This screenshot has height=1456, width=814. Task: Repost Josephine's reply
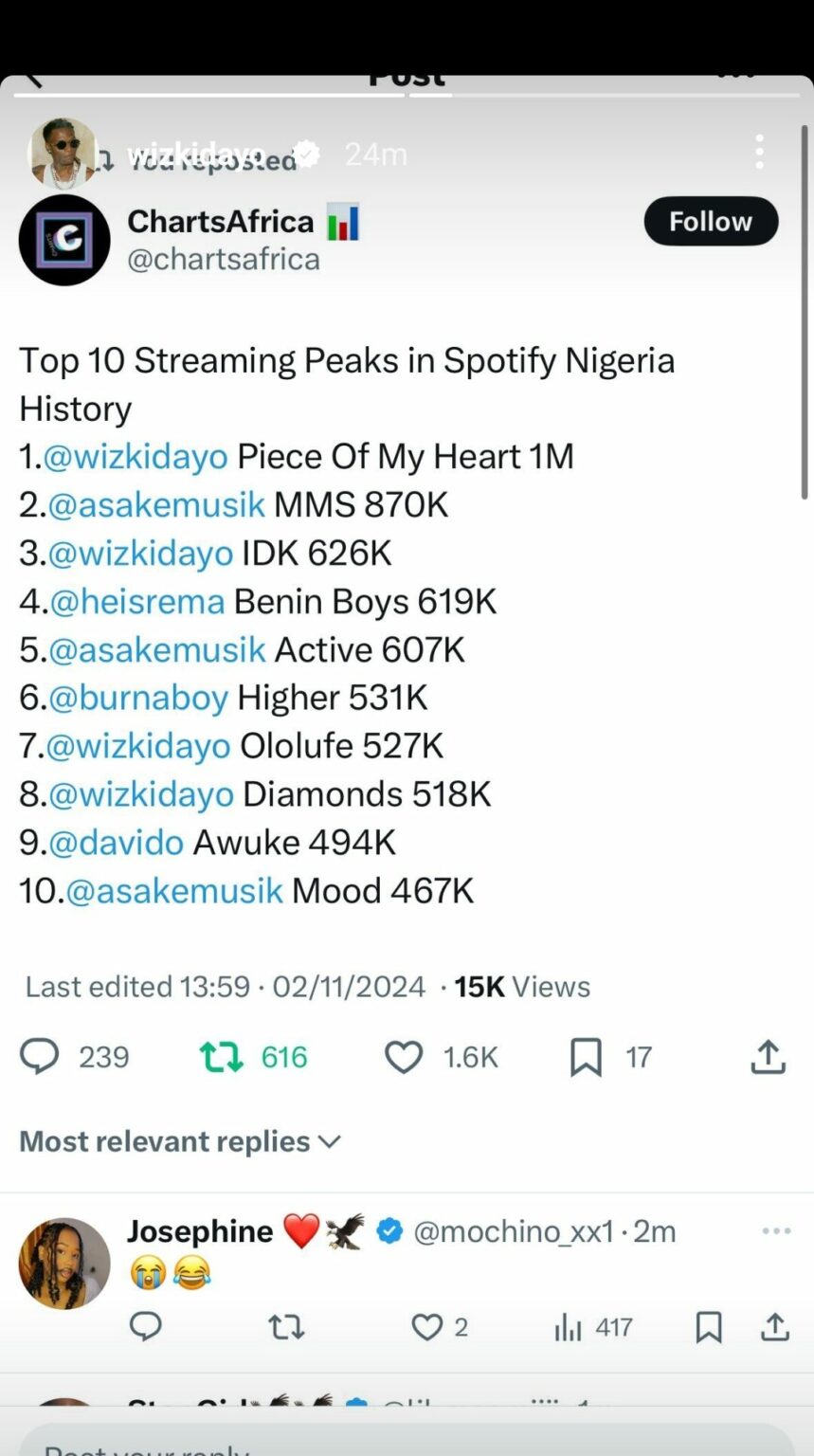coord(286,1326)
